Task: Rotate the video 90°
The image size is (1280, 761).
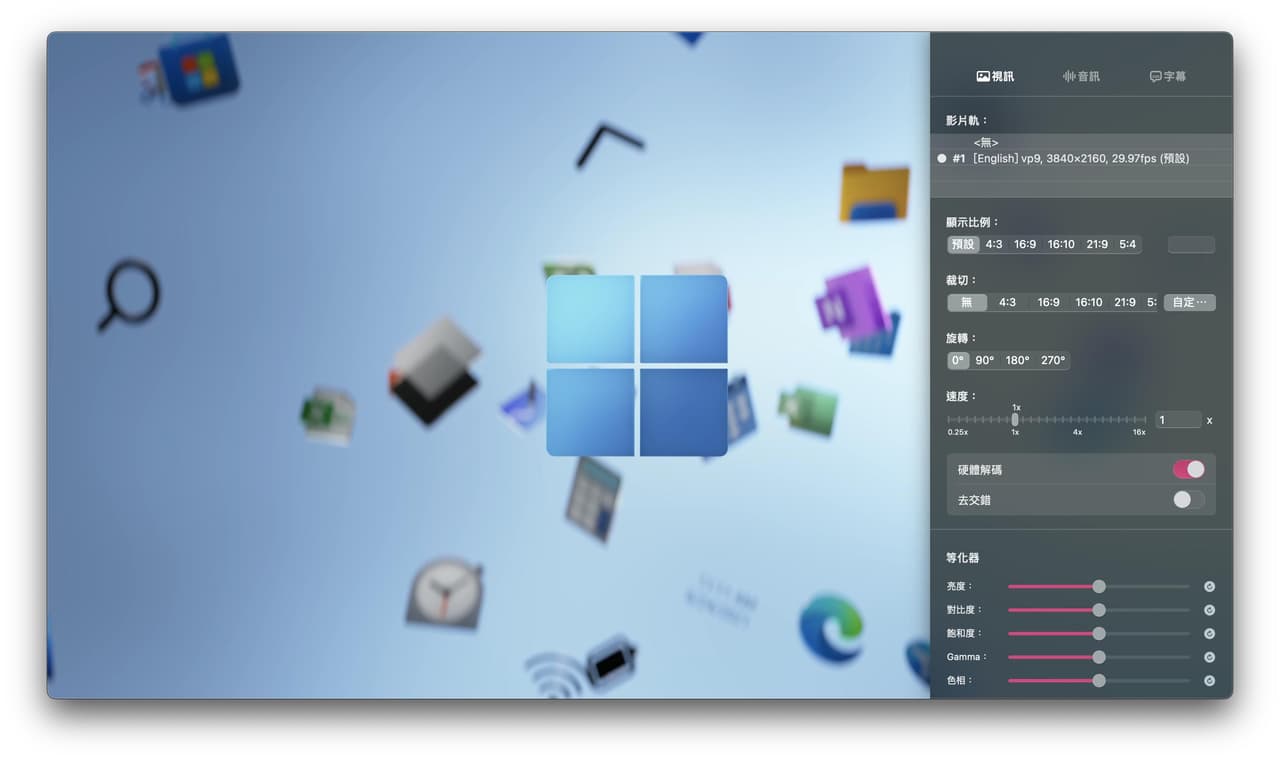Action: (x=985, y=360)
